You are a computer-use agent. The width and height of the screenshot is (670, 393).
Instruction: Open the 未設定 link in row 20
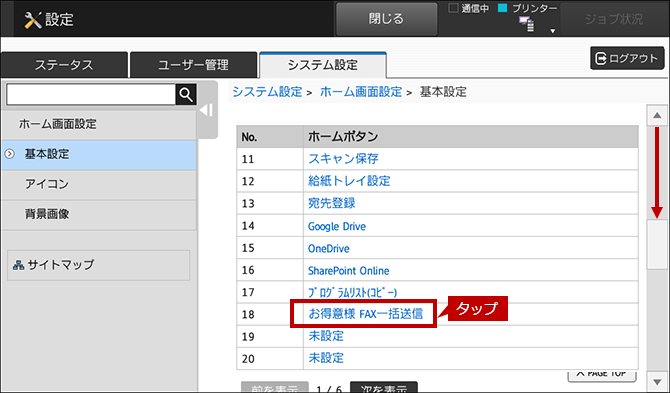[x=326, y=358]
